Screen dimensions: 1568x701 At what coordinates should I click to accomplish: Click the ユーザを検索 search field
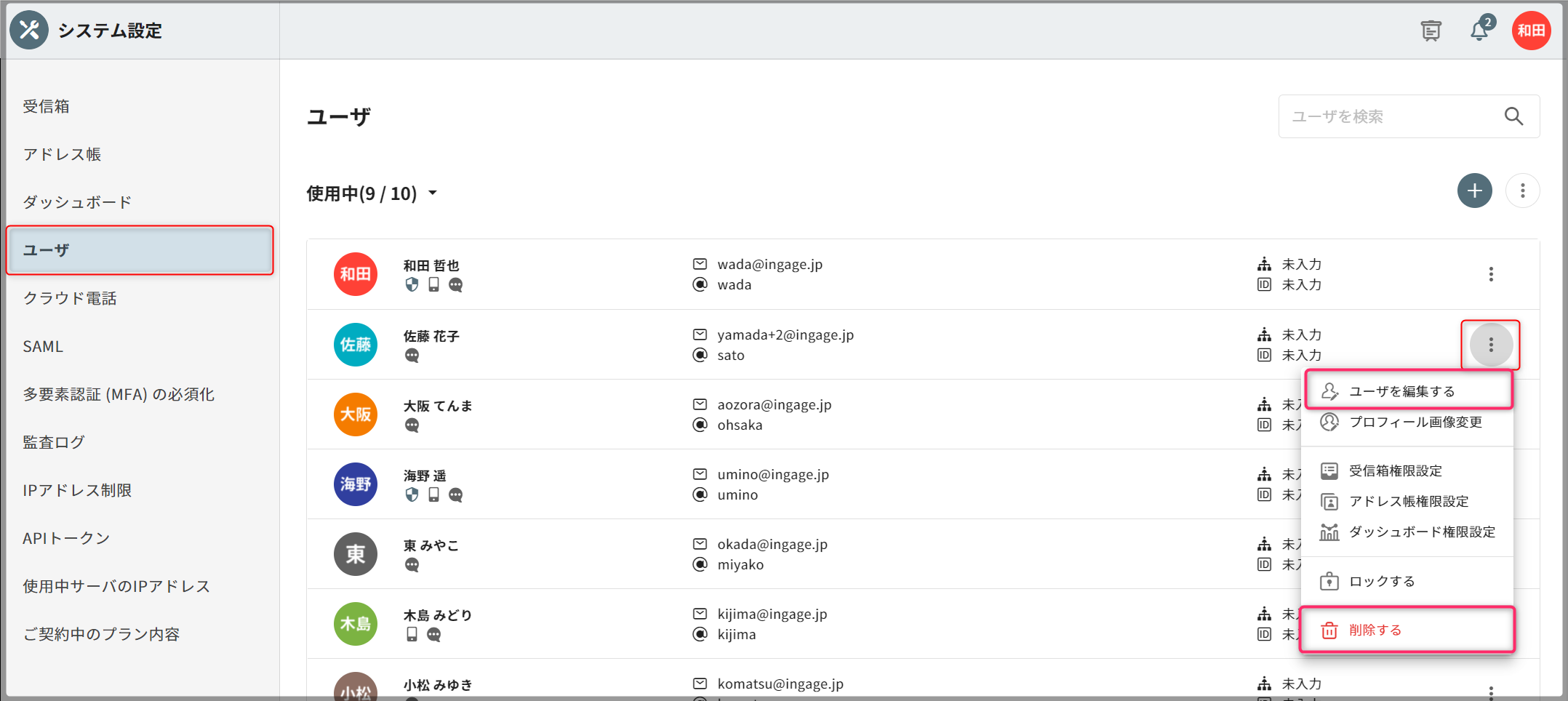[1389, 116]
